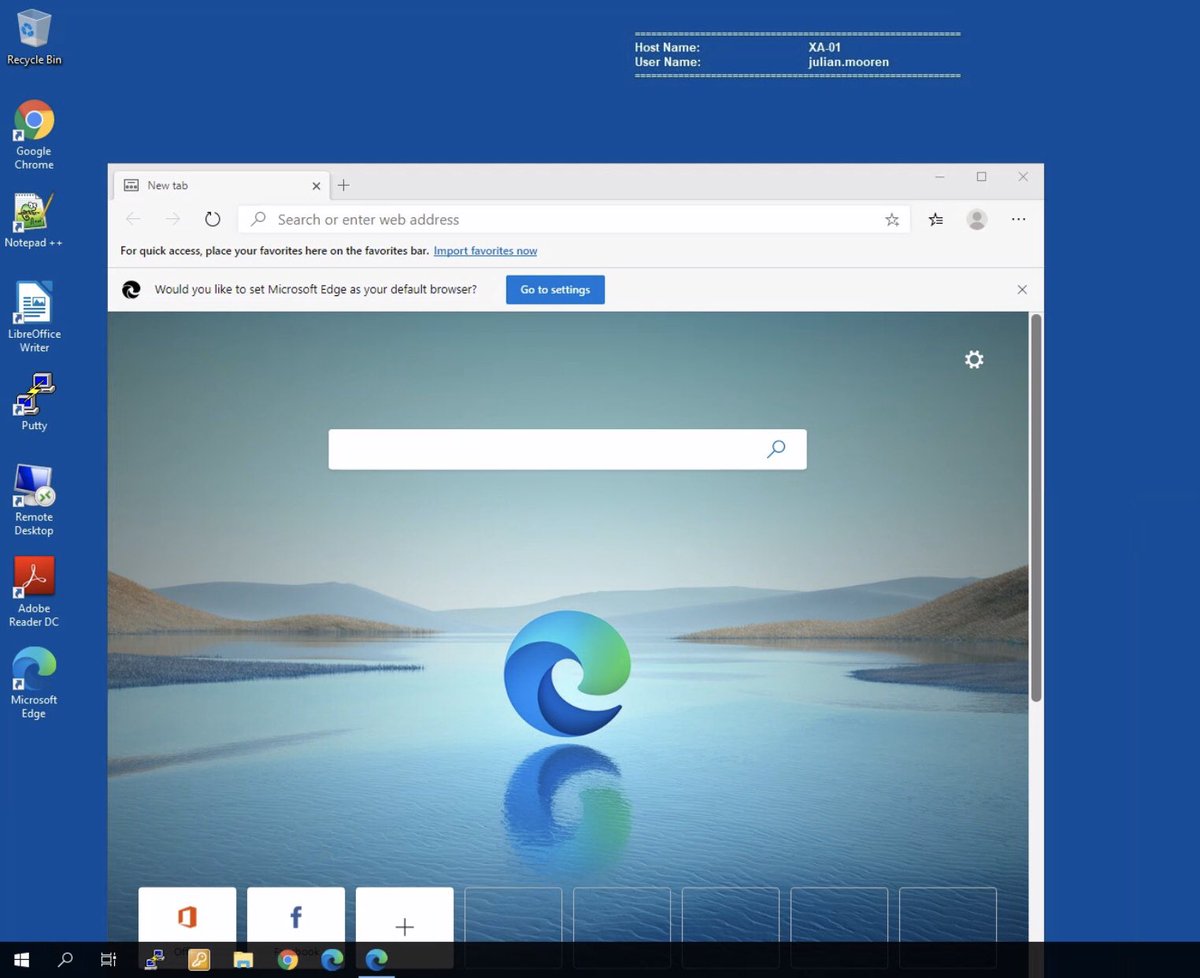Click the Go to settings button
Viewport: 1200px width, 978px height.
click(555, 290)
